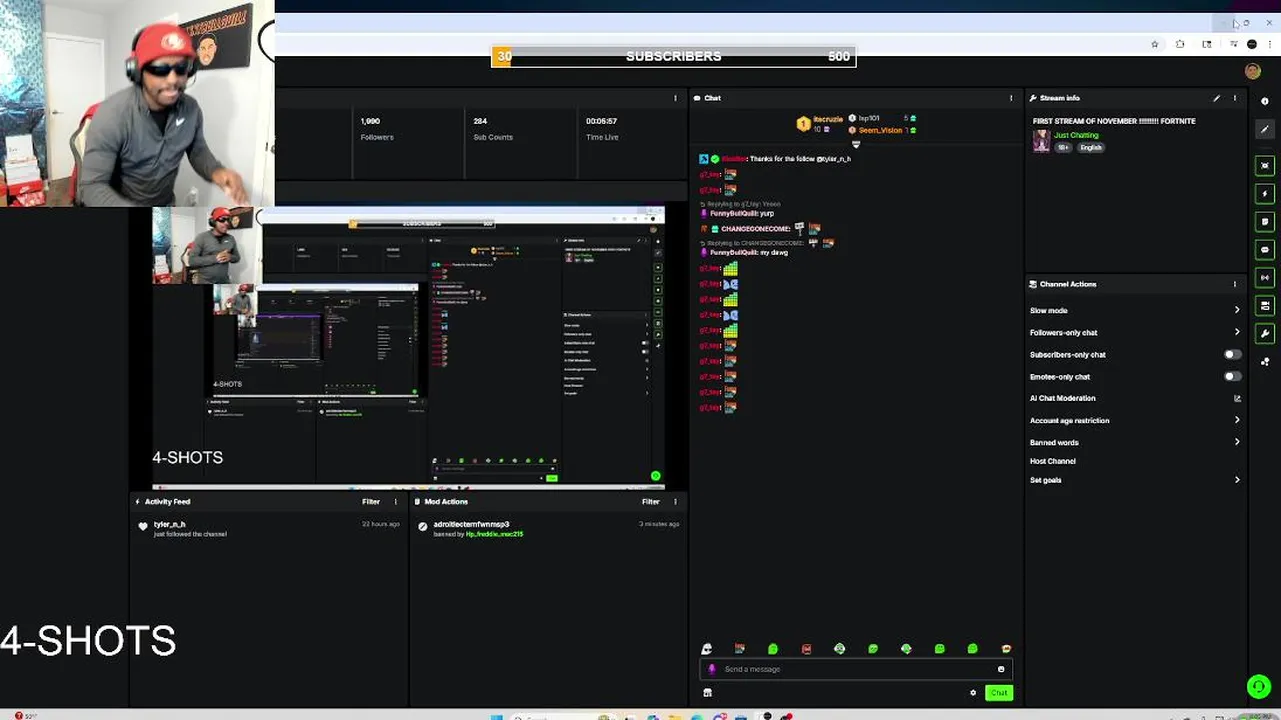
Task: Click the info icon in the right sidebar
Action: tap(1265, 101)
